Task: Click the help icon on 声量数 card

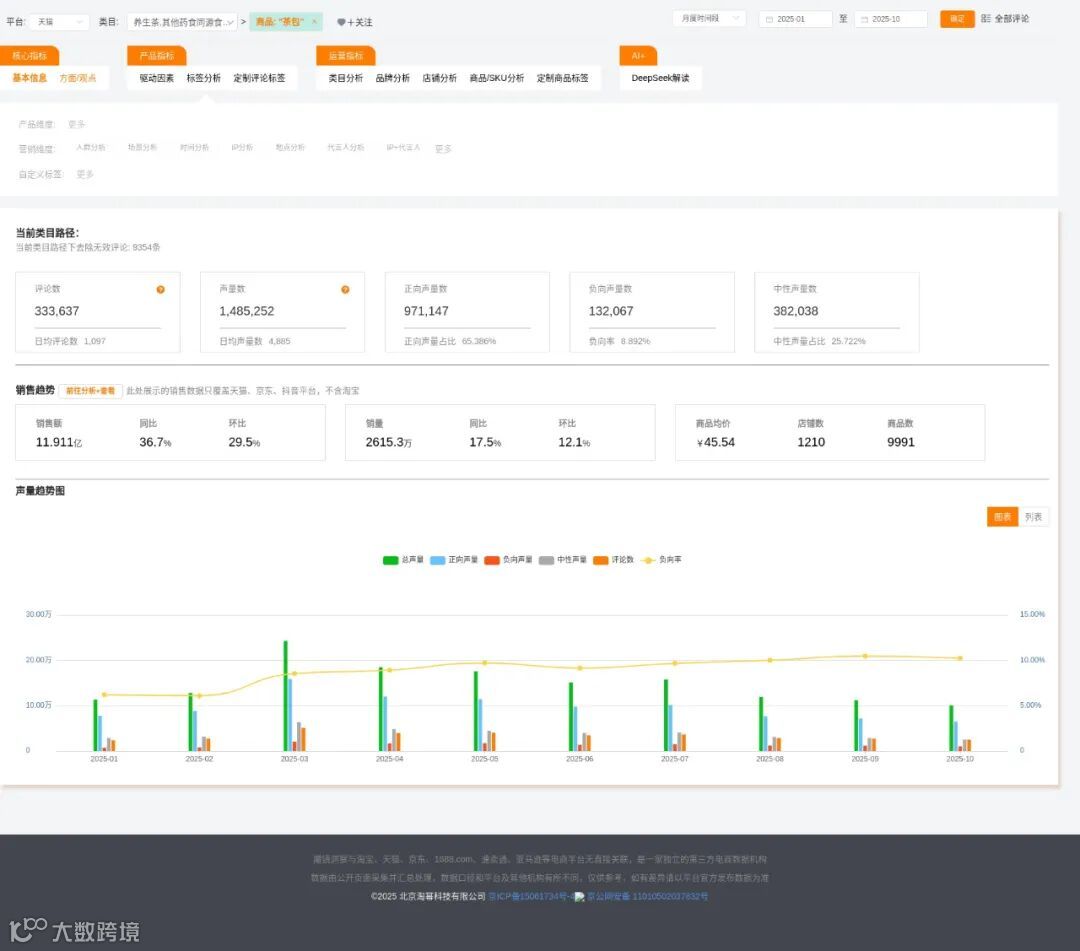Action: (345, 290)
